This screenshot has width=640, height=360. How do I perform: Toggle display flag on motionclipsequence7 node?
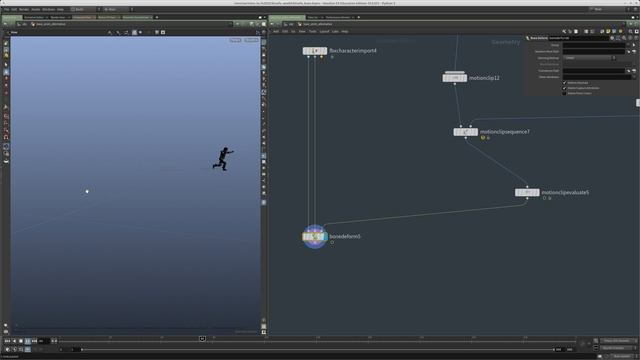click(475, 132)
